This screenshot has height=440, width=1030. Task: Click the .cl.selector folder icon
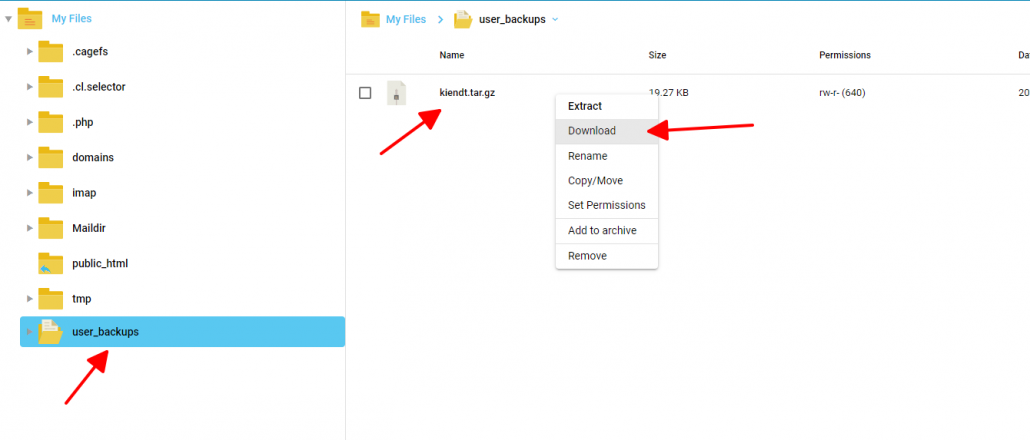[x=51, y=87]
